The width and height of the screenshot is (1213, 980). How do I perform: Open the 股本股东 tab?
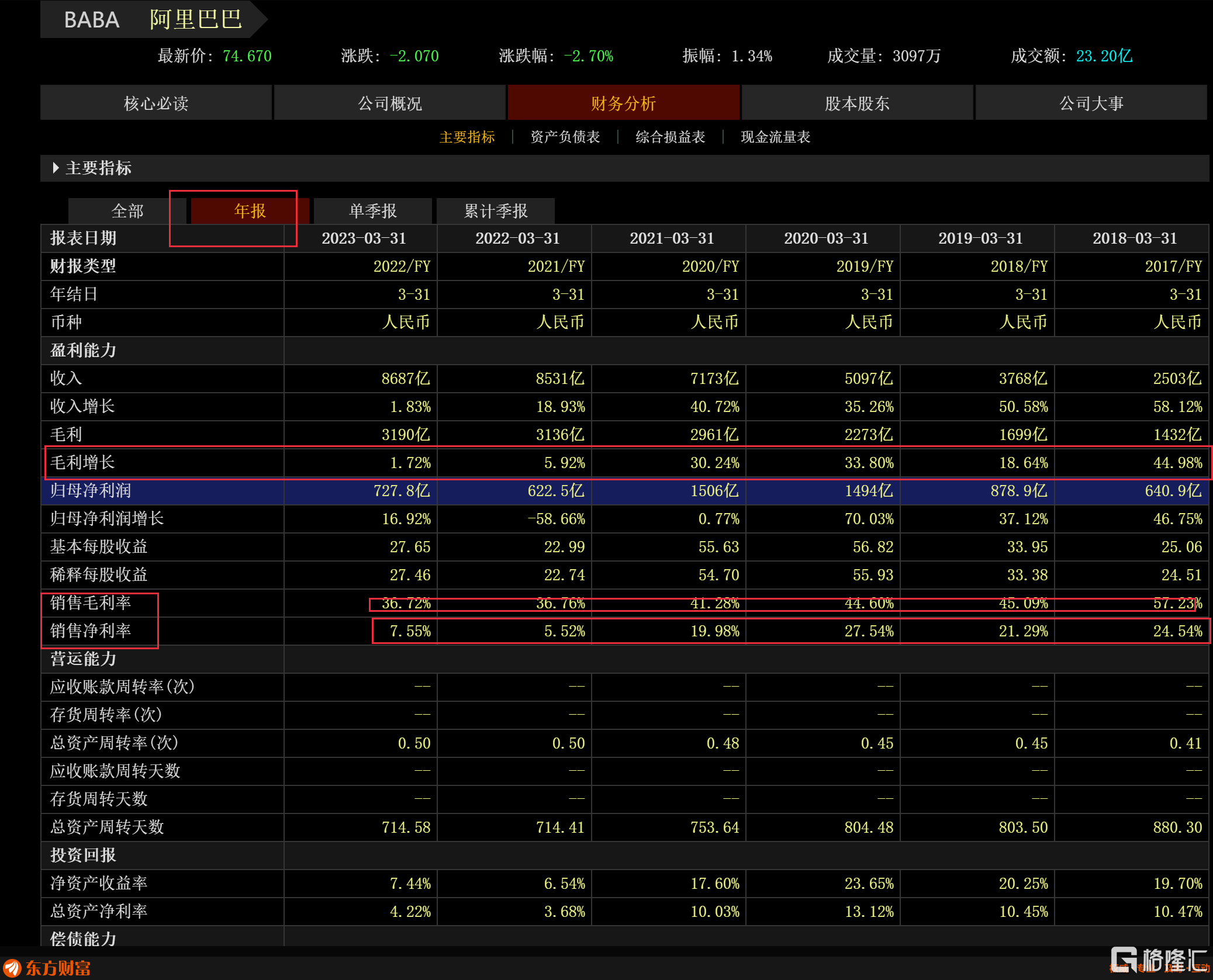[858, 103]
